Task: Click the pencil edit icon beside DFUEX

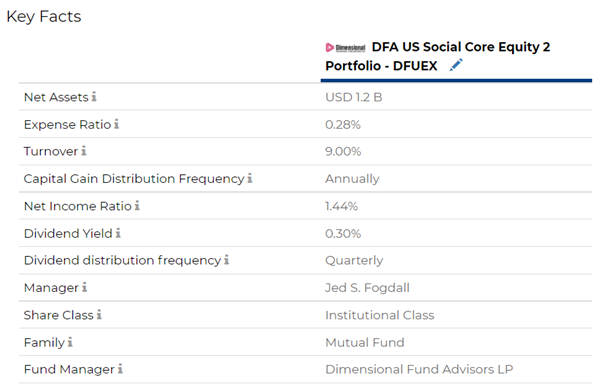Action: pos(456,65)
